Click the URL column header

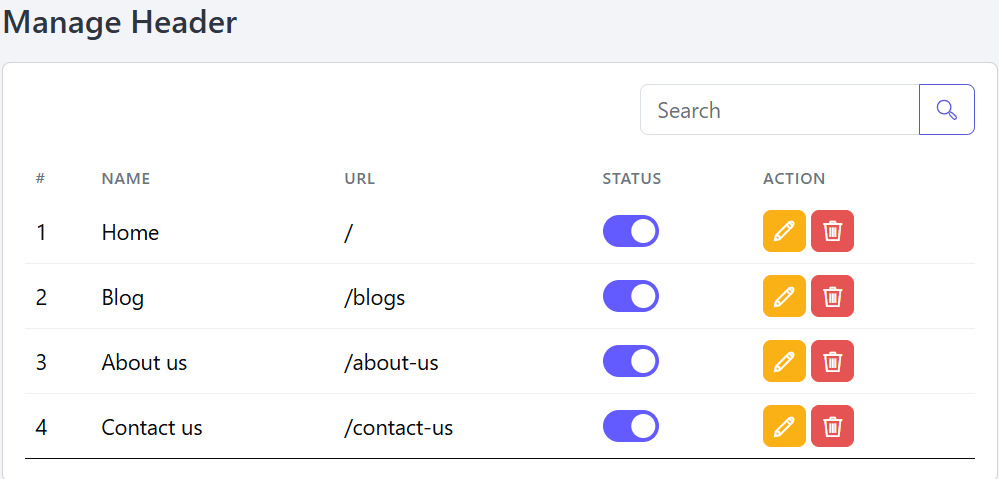(x=360, y=179)
